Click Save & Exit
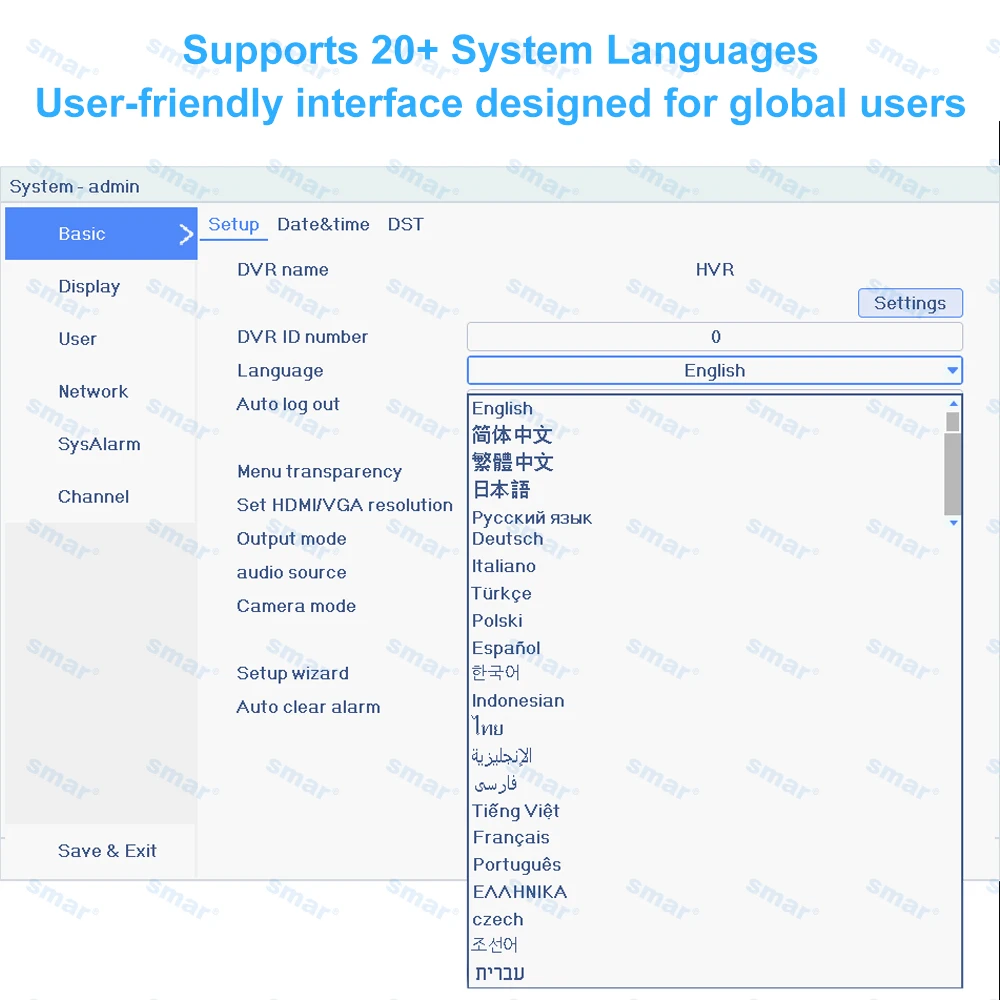Image resolution: width=1000 pixels, height=1000 pixels. point(107,851)
